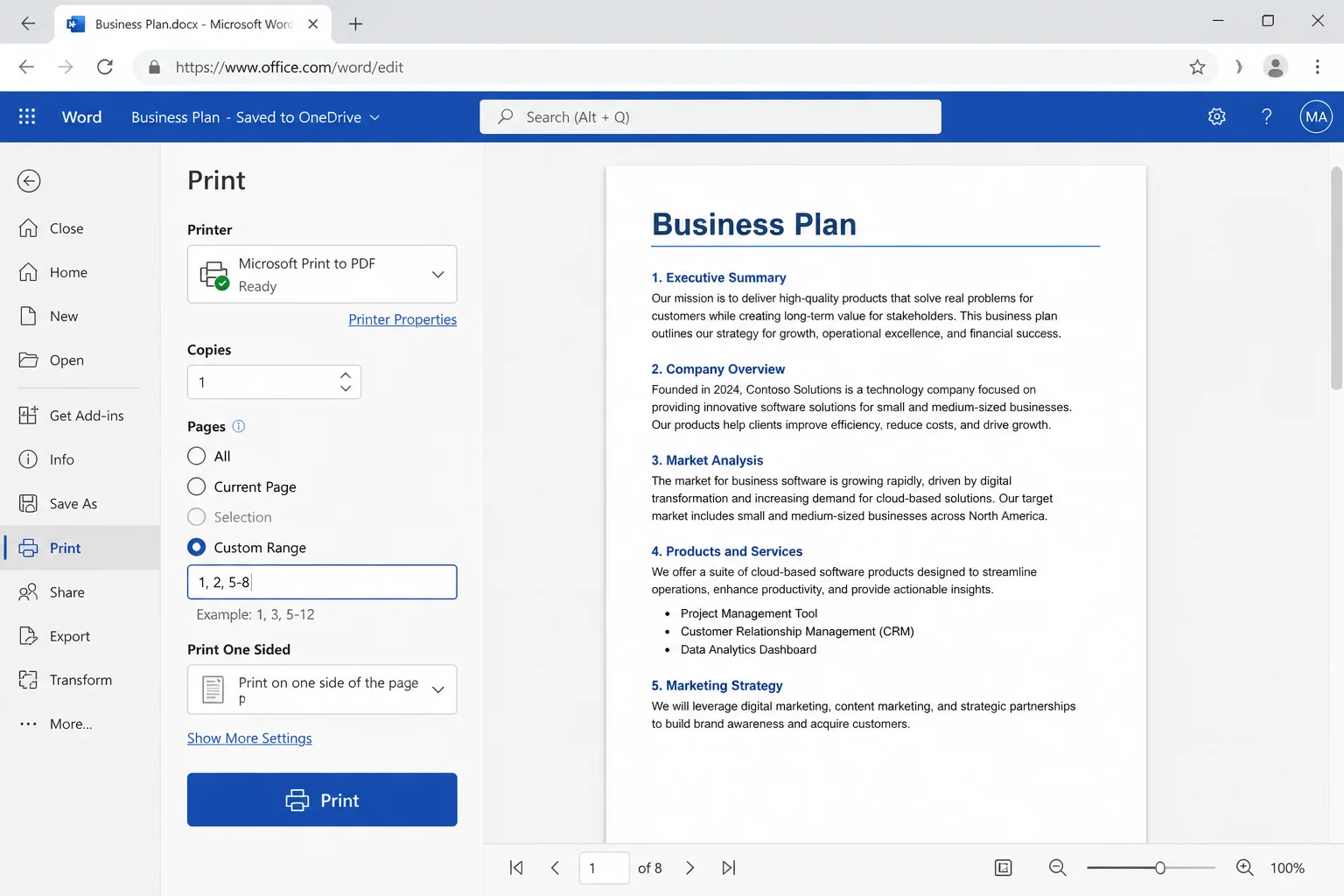Click the browser address bar URL

(x=289, y=67)
